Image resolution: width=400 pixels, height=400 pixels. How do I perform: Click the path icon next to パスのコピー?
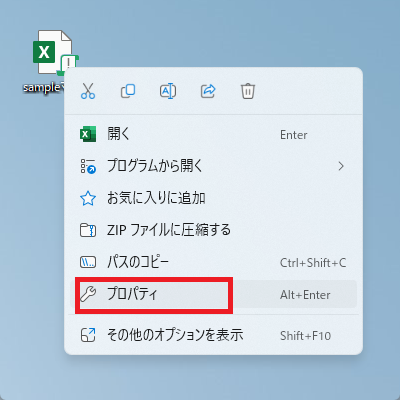[x=88, y=262]
